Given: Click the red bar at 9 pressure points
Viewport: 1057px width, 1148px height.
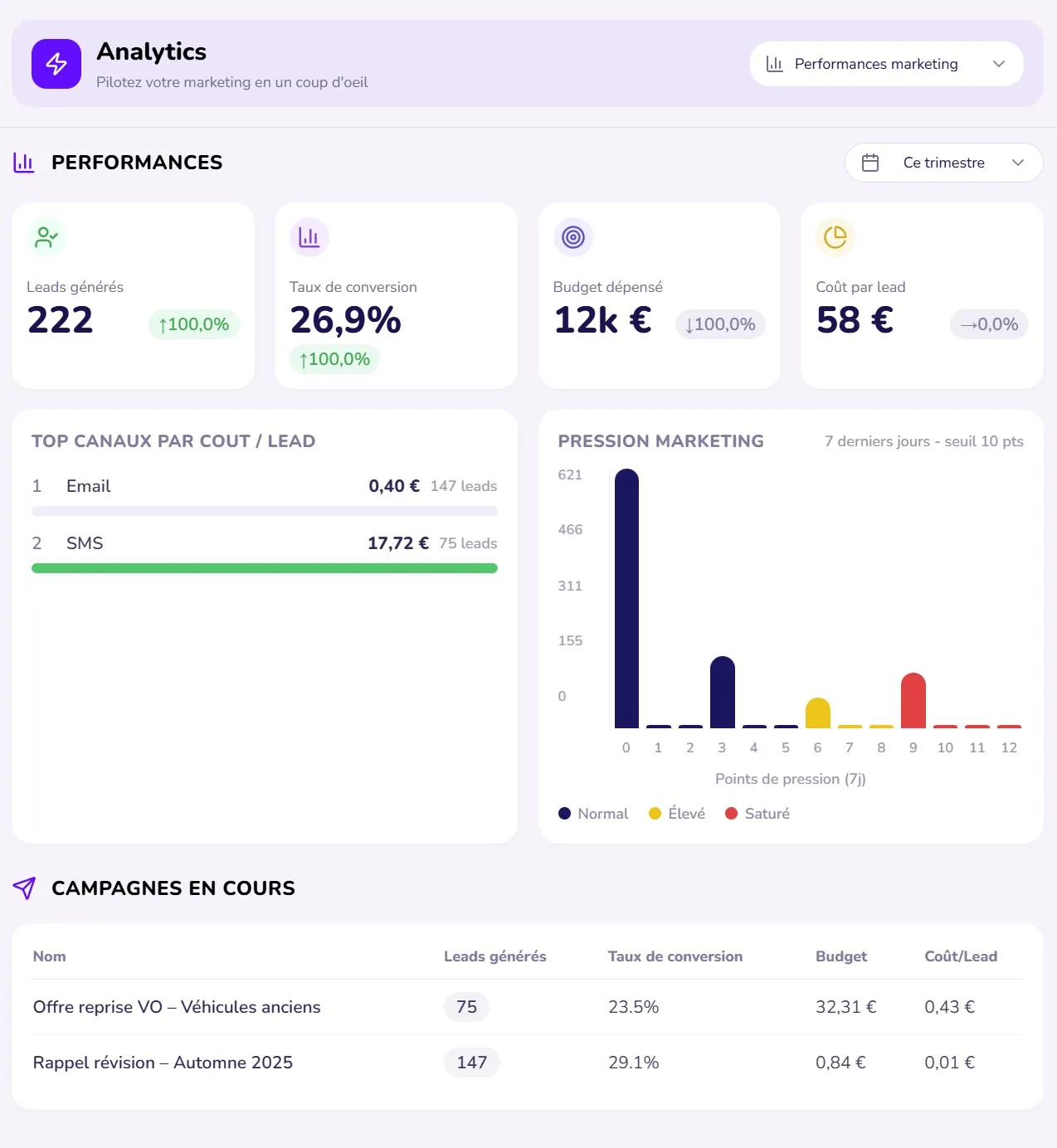Looking at the screenshot, I should 913,701.
